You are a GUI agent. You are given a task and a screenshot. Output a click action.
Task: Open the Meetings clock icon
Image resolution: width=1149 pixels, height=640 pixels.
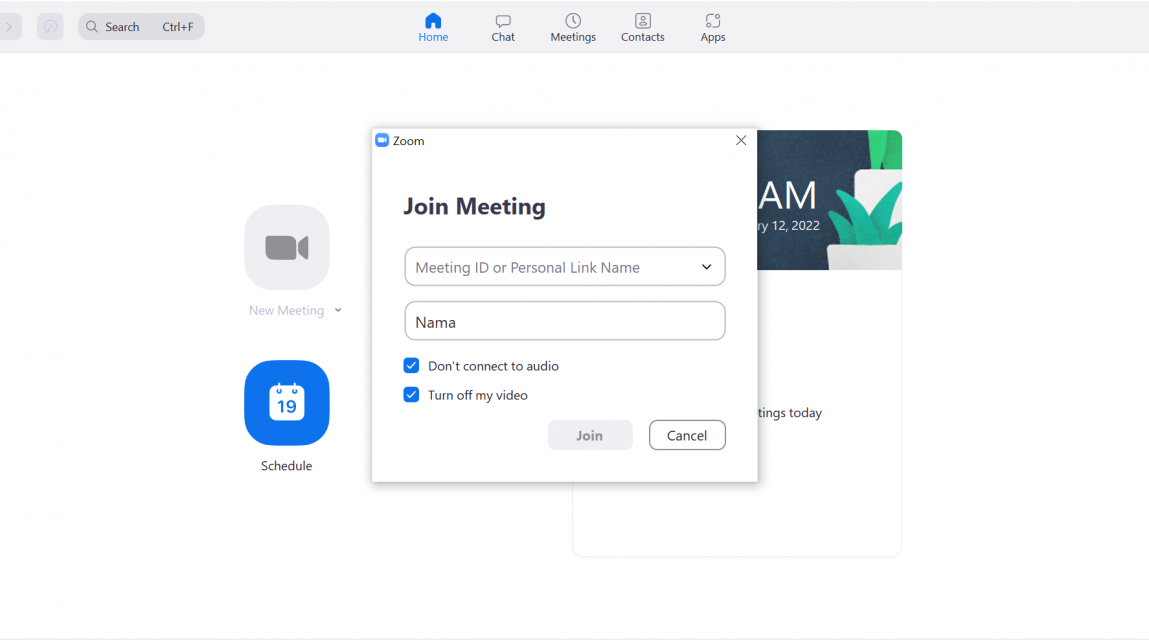pos(573,21)
